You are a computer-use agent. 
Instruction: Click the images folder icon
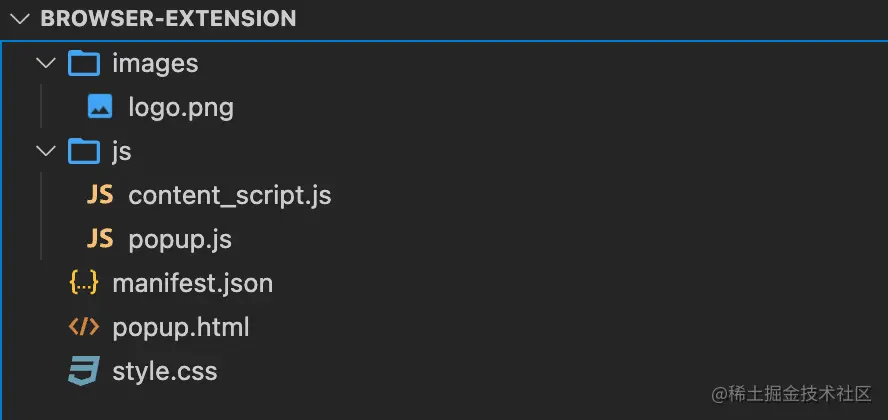(84, 63)
